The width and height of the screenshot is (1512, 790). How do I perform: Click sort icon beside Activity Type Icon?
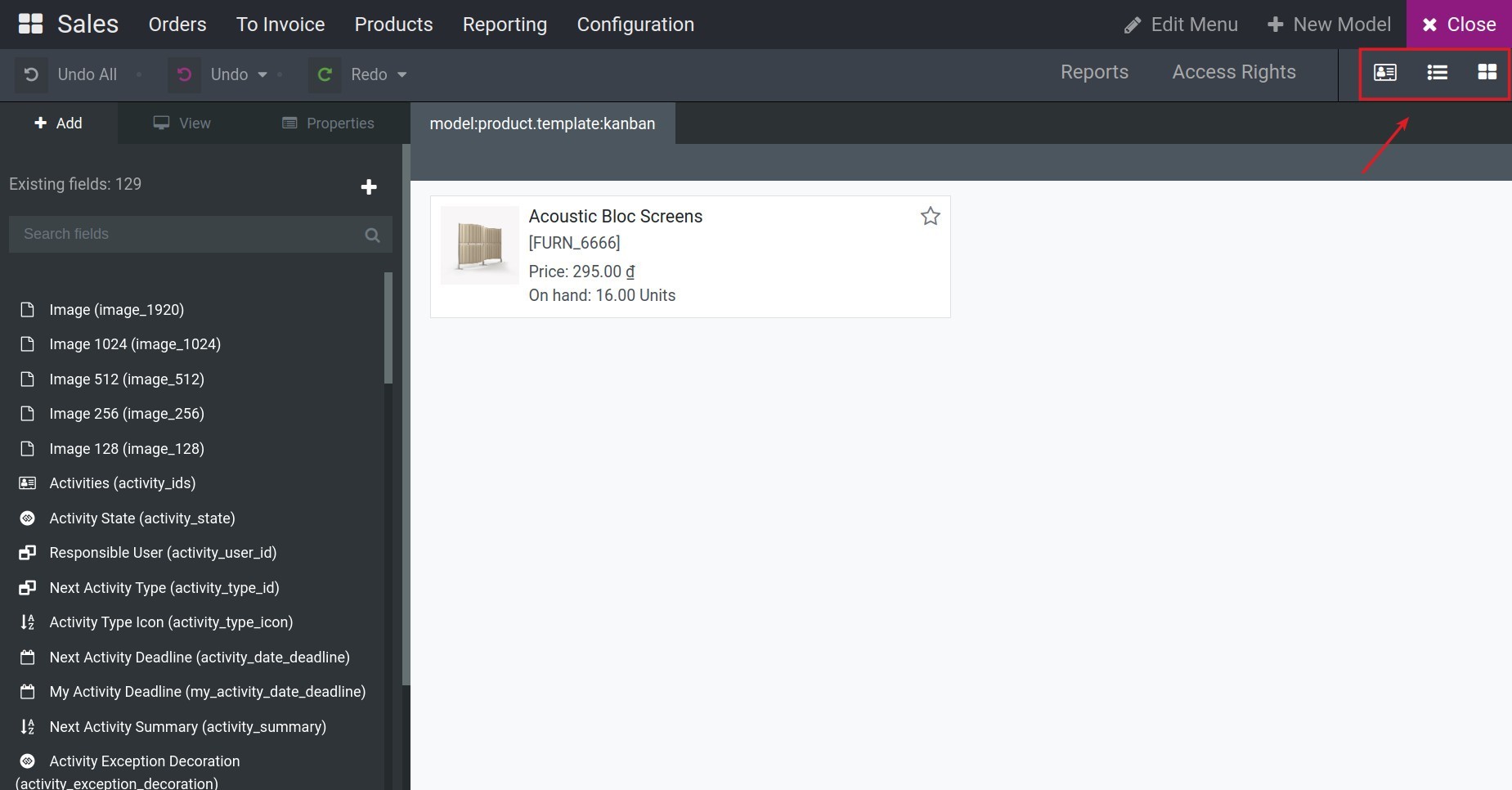27,622
